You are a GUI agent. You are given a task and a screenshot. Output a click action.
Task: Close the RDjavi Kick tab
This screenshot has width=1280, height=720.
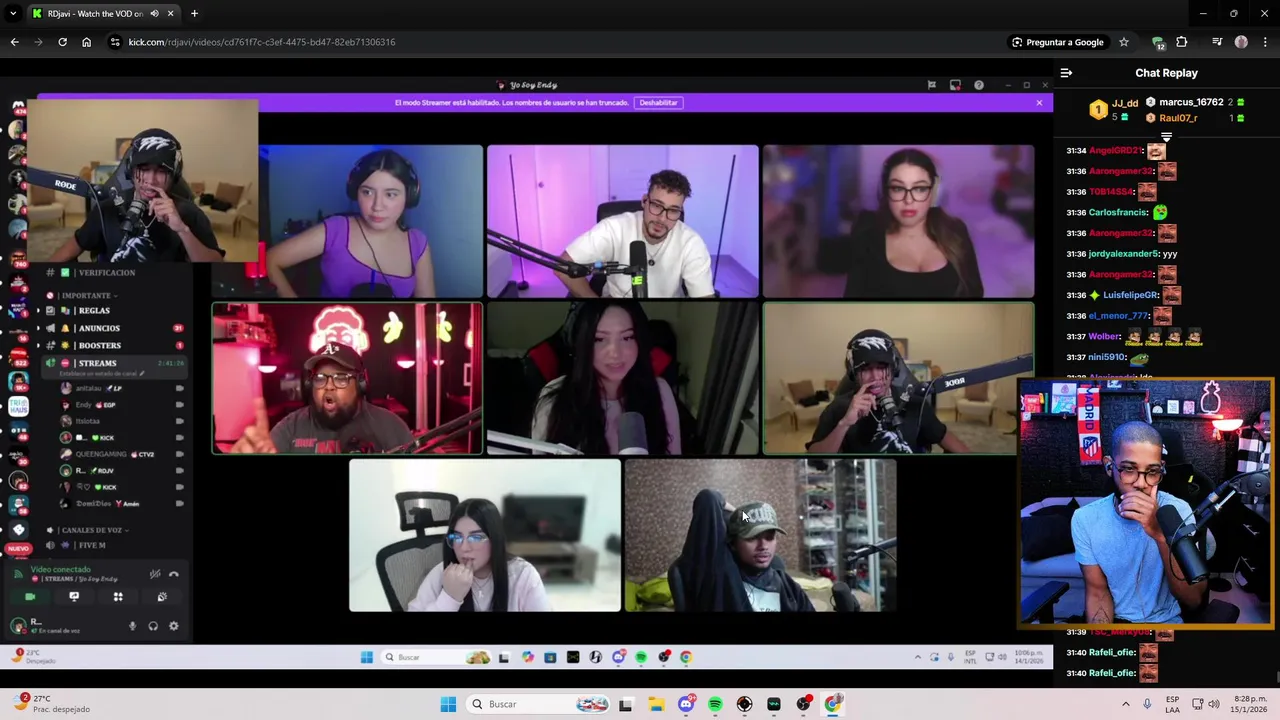coord(170,14)
